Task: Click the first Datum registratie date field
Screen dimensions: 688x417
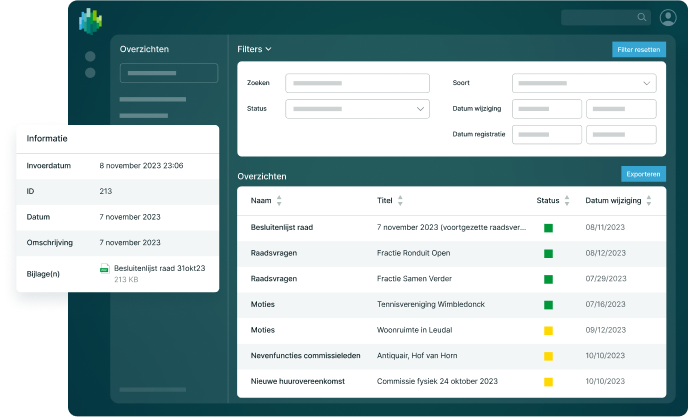Action: [x=547, y=135]
